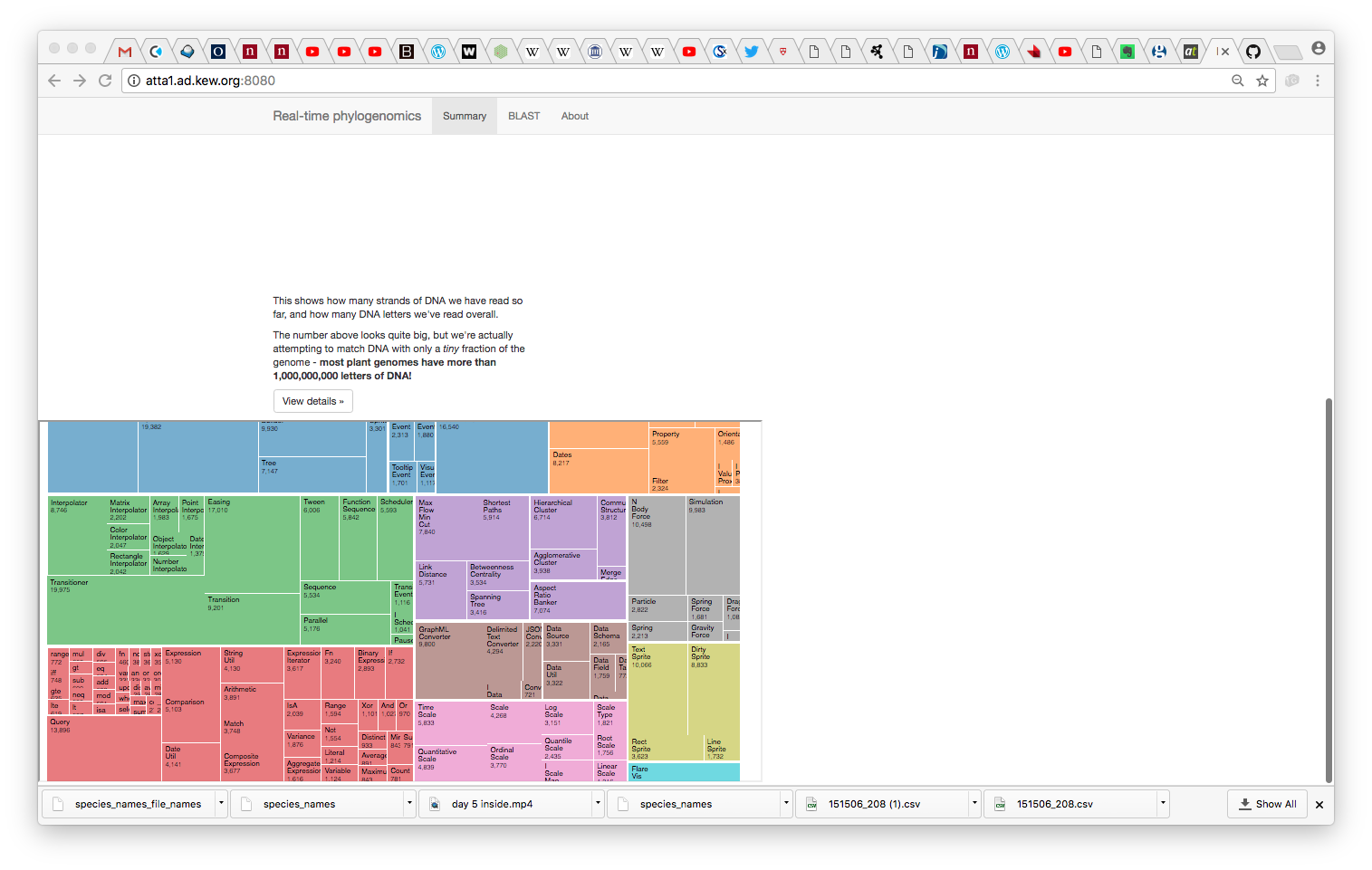Image resolution: width=1372 pixels, height=870 pixels.
Task: Open downloaded video day 5 inside.mp4
Action: (505, 804)
